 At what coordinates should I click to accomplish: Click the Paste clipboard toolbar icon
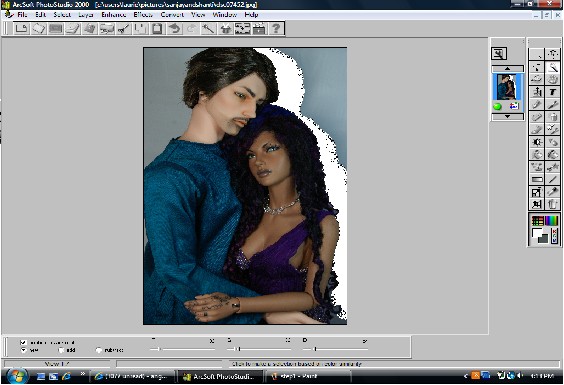157,29
